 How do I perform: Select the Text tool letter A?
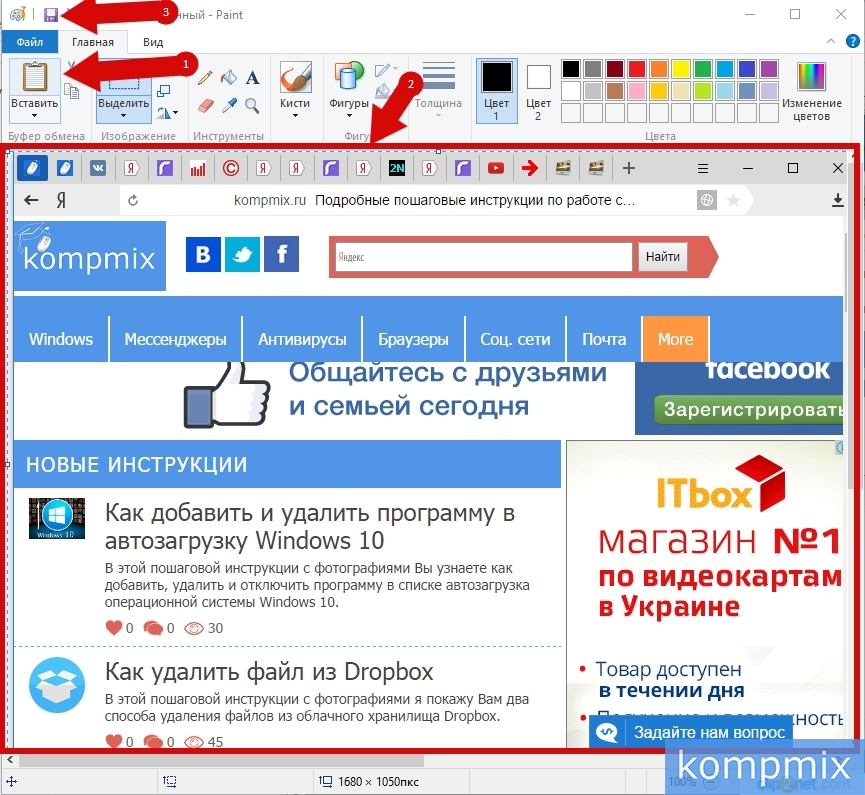point(253,77)
